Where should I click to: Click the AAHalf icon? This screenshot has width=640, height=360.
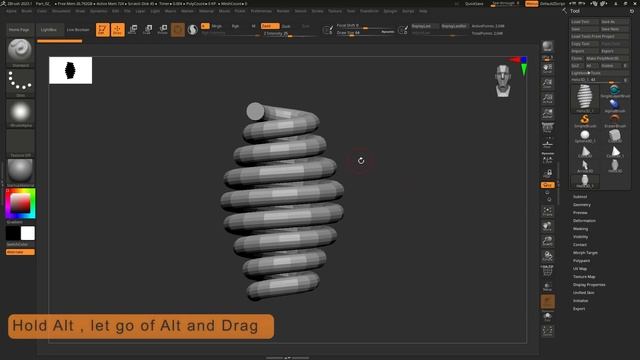point(547,113)
